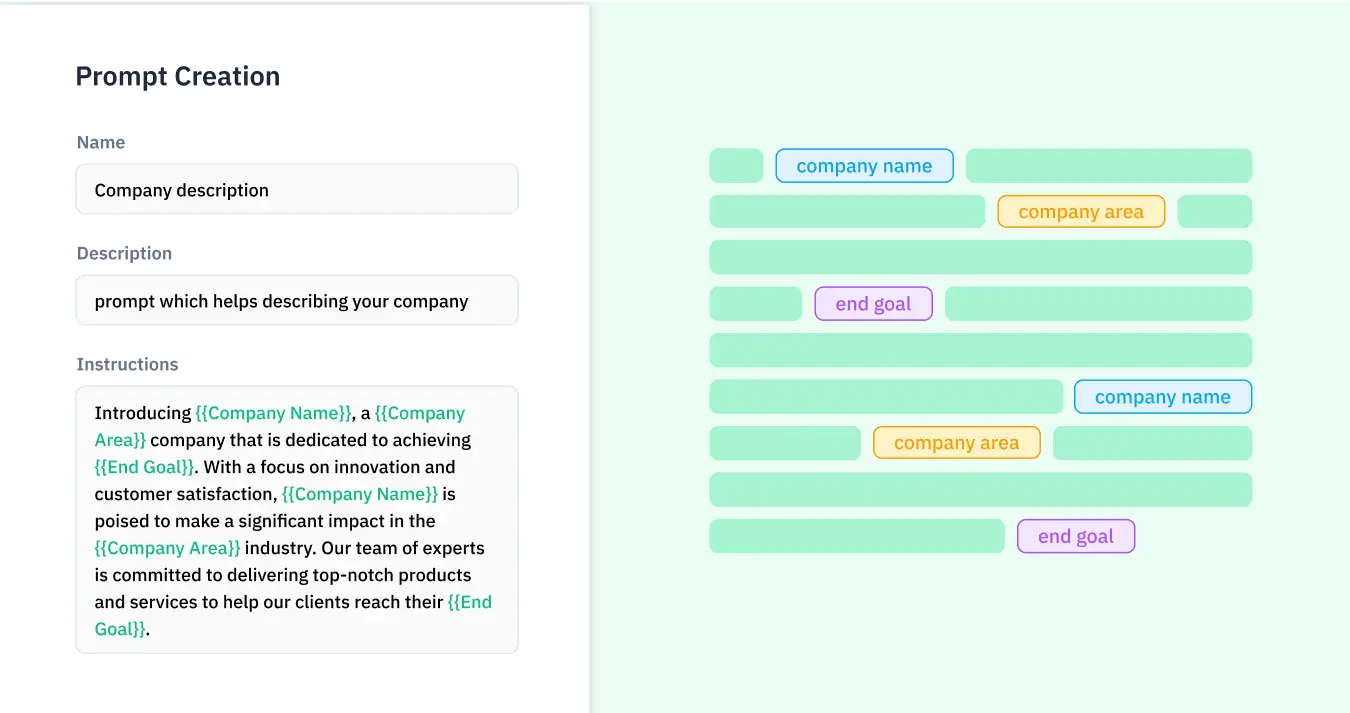
Task: Click the small green block left of company name chip
Action: point(735,165)
